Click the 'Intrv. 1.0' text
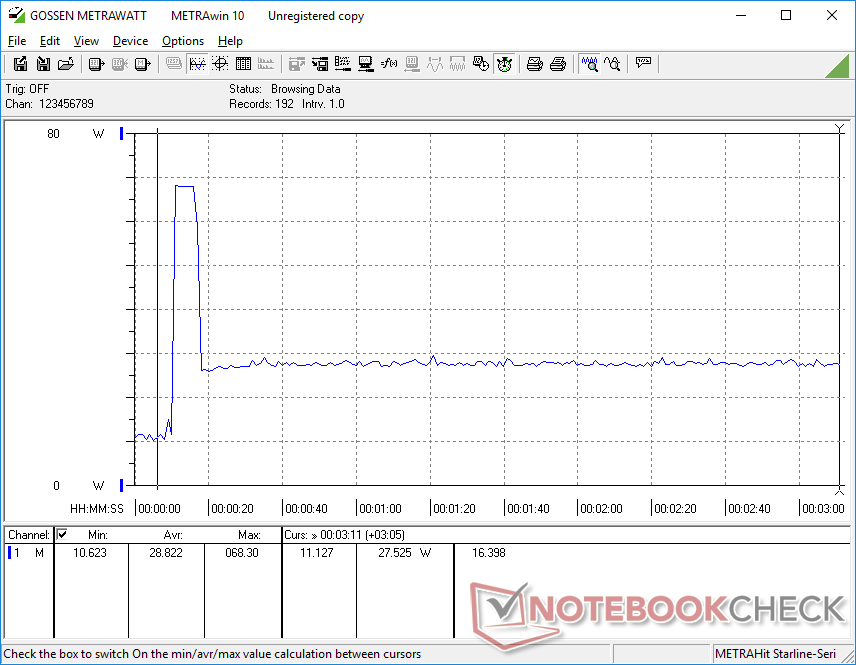Screen dimensions: 856x665 click(323, 104)
